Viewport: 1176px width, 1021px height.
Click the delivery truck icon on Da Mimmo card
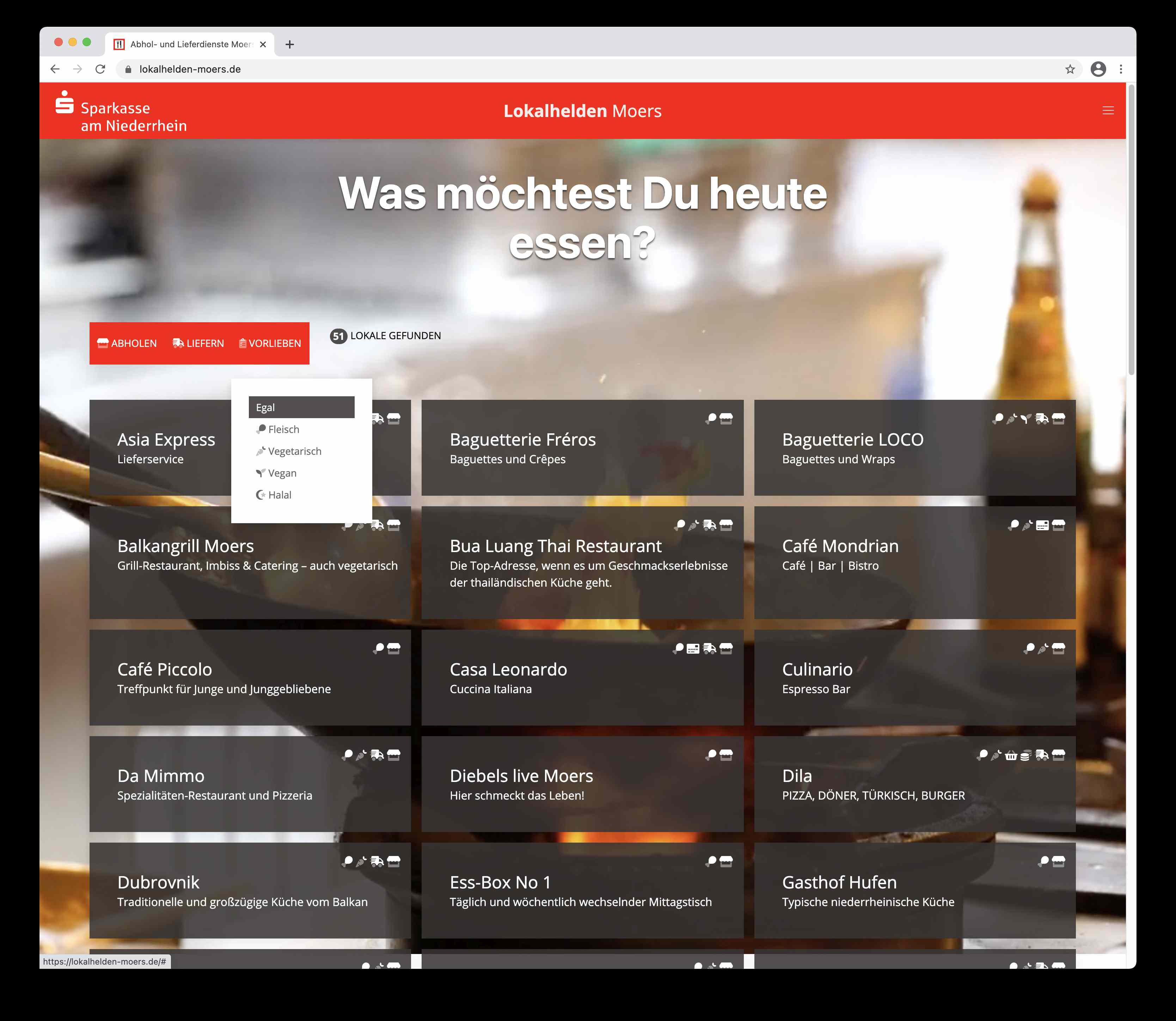[x=377, y=756]
